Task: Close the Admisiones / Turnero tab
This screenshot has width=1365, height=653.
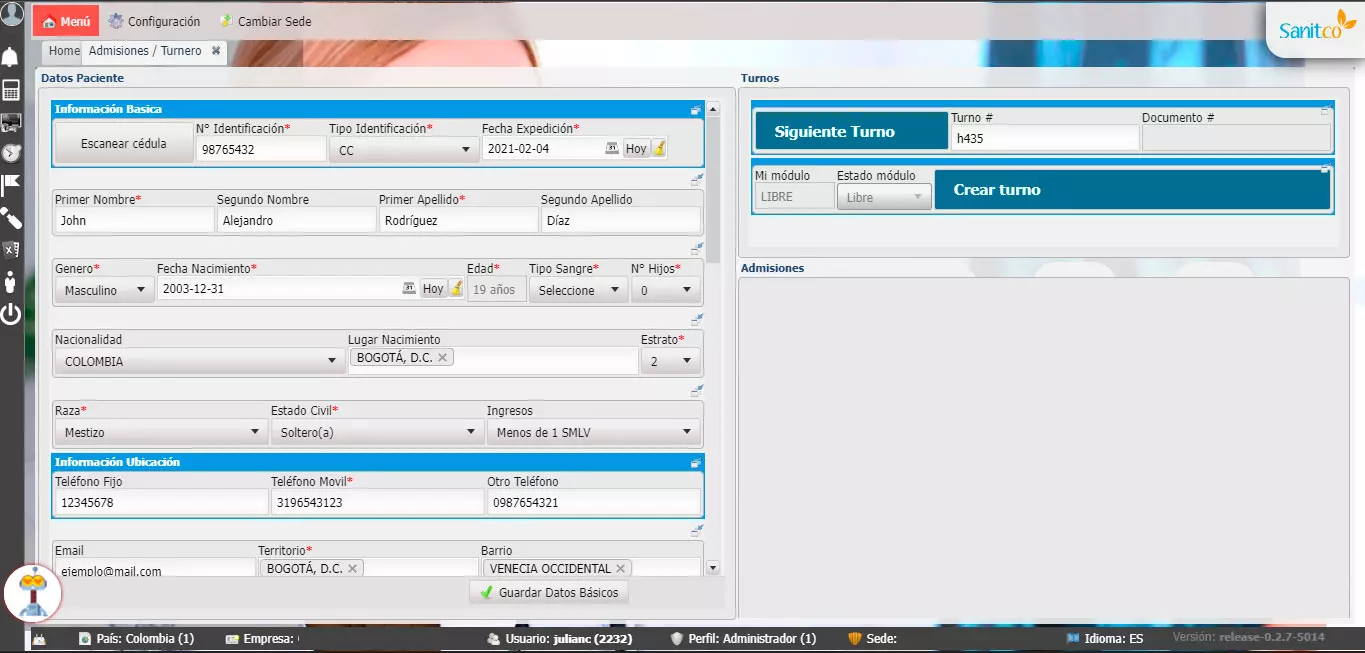Action: pos(216,51)
